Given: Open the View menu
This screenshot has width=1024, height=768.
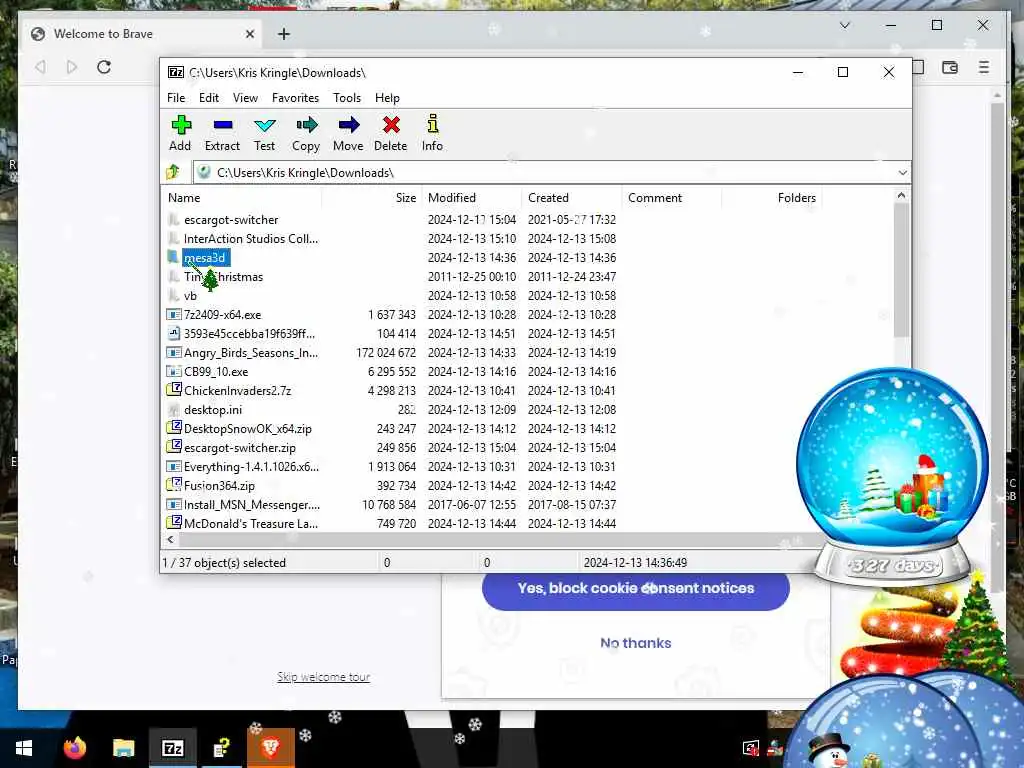Looking at the screenshot, I should 245,98.
